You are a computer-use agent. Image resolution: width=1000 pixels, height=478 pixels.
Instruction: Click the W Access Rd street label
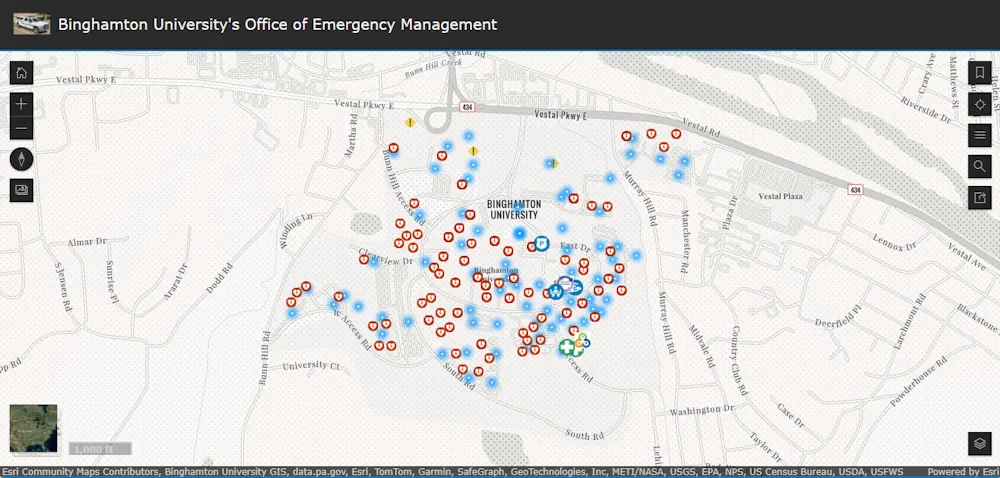pyautogui.click(x=351, y=330)
